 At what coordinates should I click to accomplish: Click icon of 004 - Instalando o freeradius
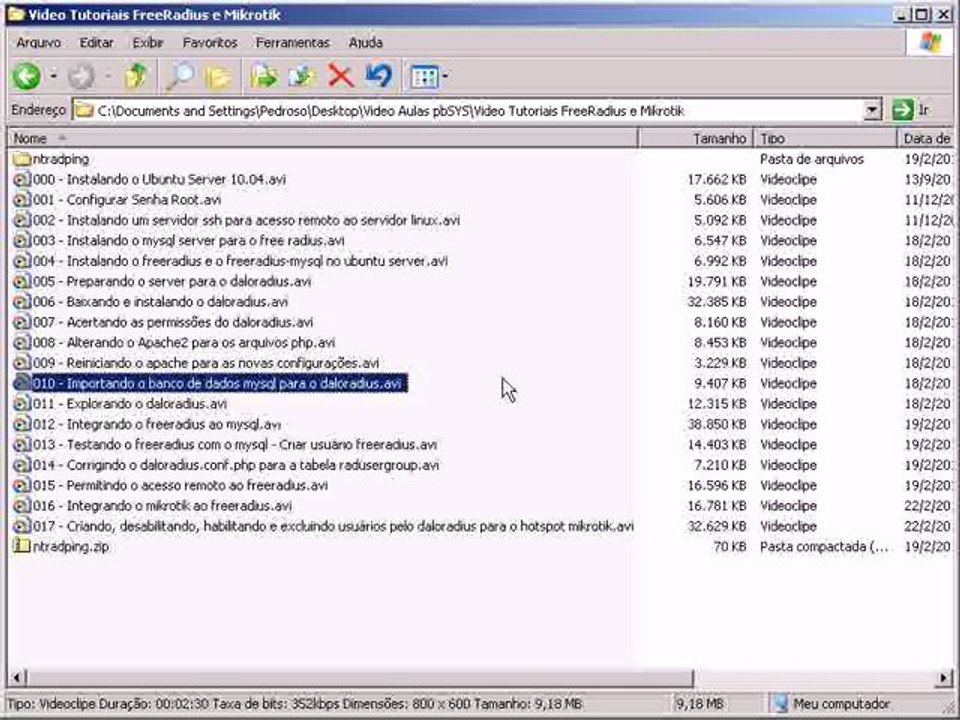[21, 261]
